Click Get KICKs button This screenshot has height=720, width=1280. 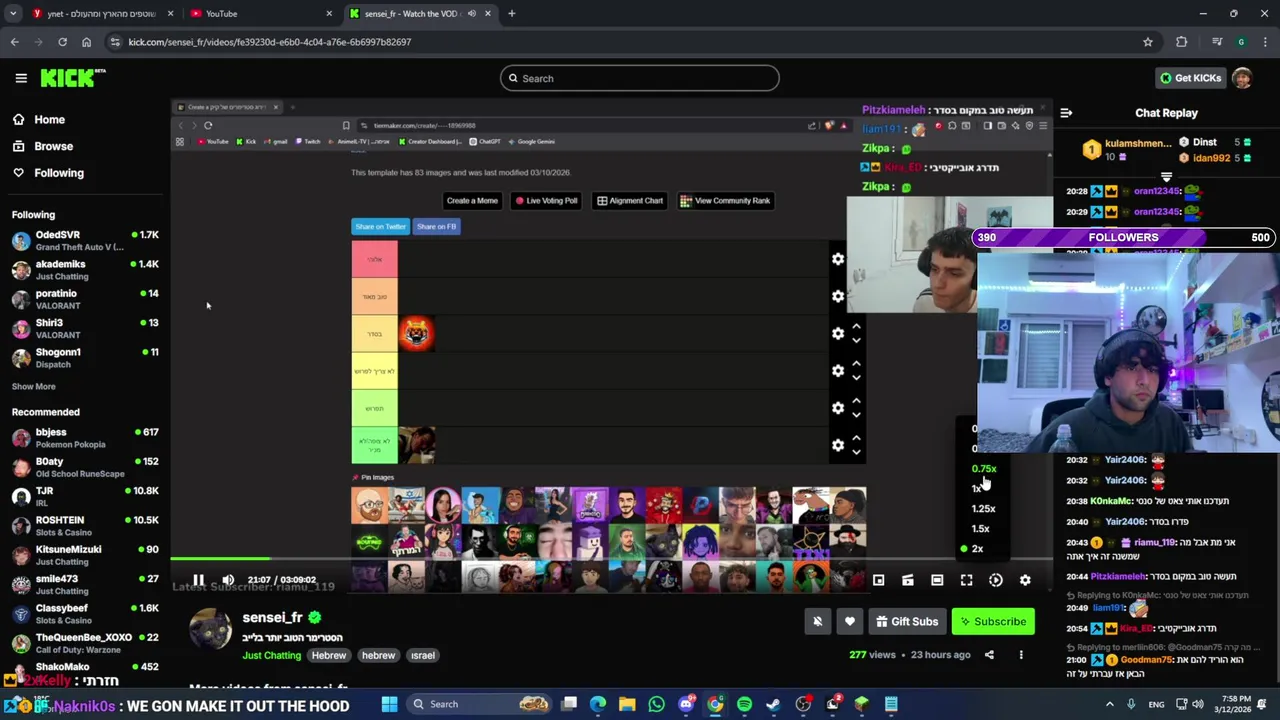tap(1190, 78)
